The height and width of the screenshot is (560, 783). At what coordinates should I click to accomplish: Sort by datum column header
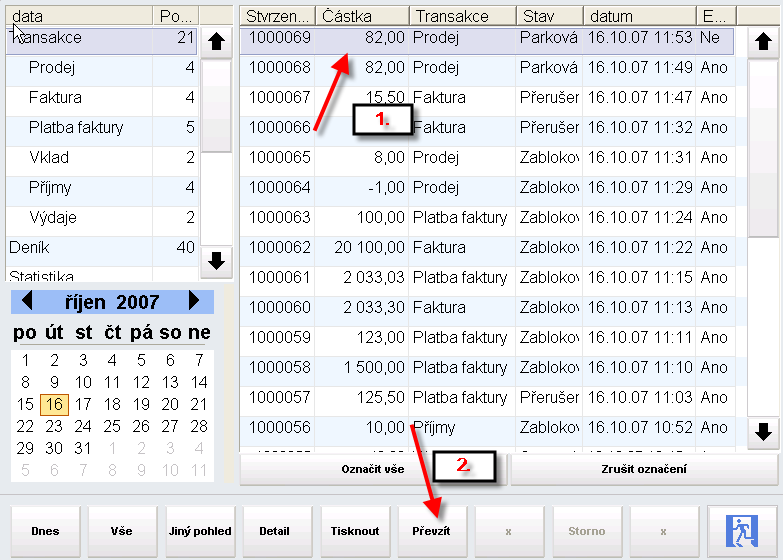(640, 16)
